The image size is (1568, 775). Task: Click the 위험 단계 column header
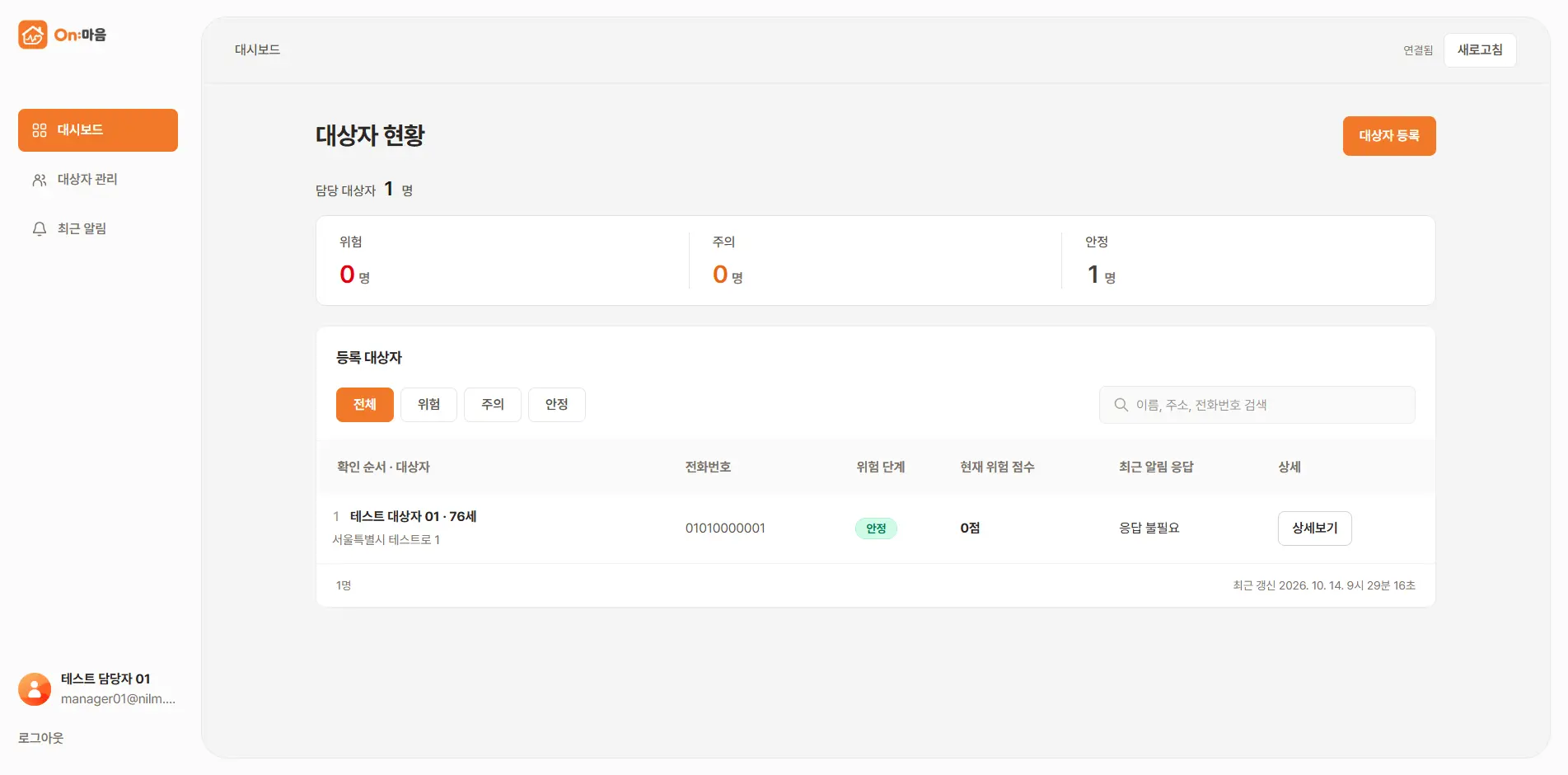881,467
